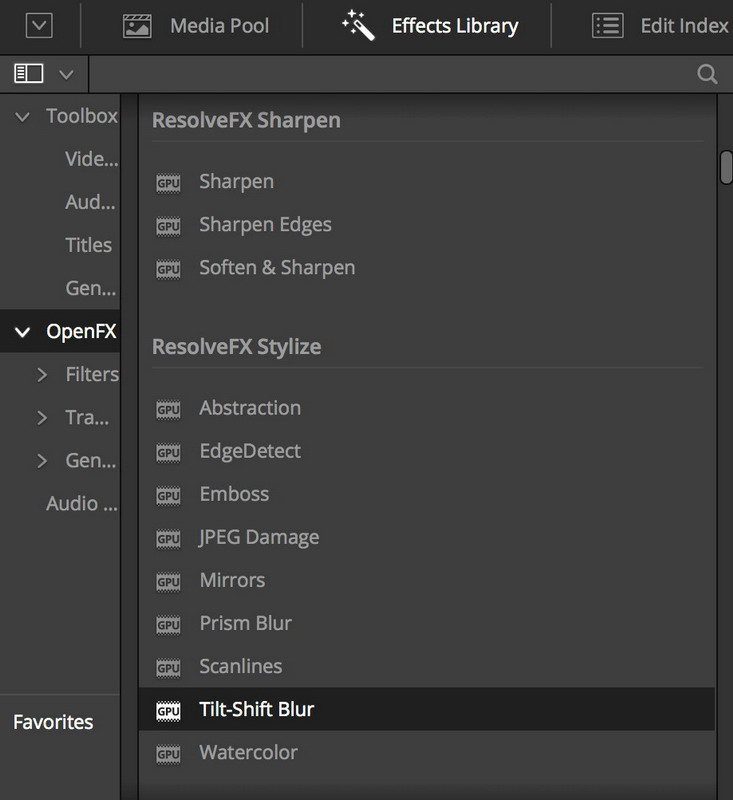Open the Media Pool tab

coord(196,26)
